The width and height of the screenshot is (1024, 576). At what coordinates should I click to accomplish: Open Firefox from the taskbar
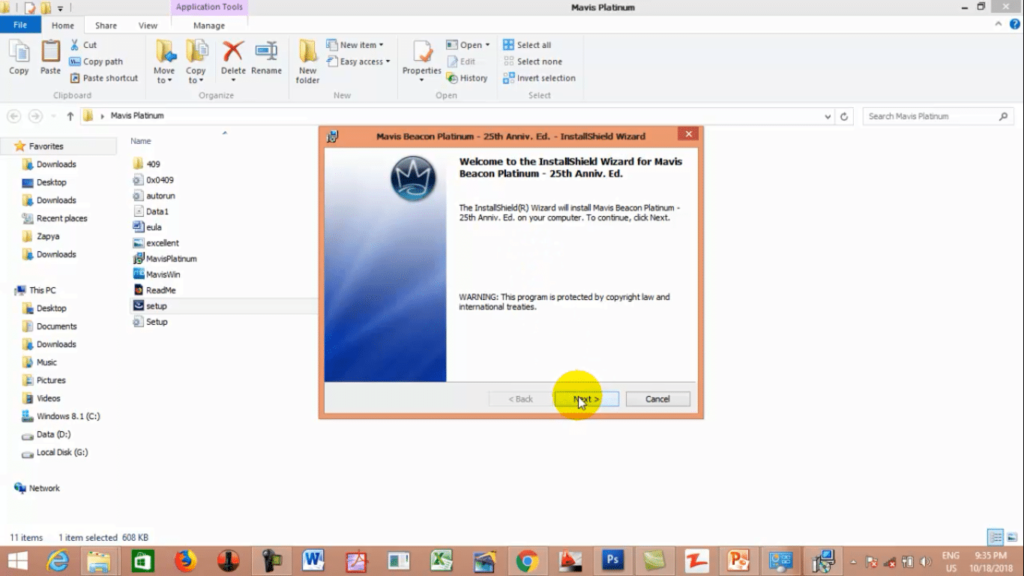(x=185, y=561)
